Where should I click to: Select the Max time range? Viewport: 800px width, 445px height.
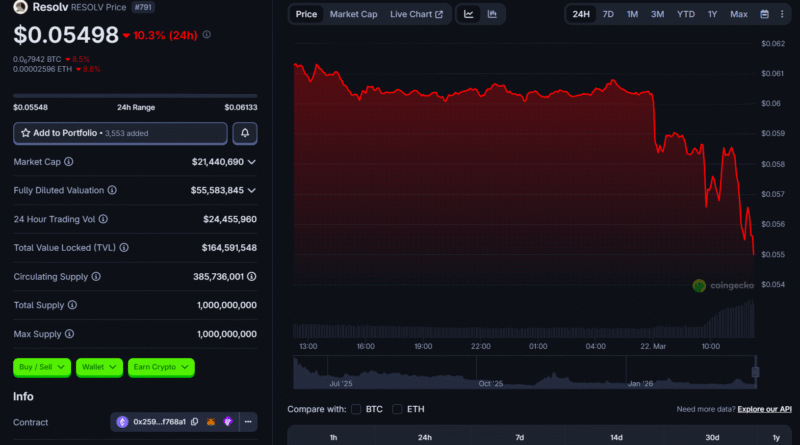pos(739,14)
